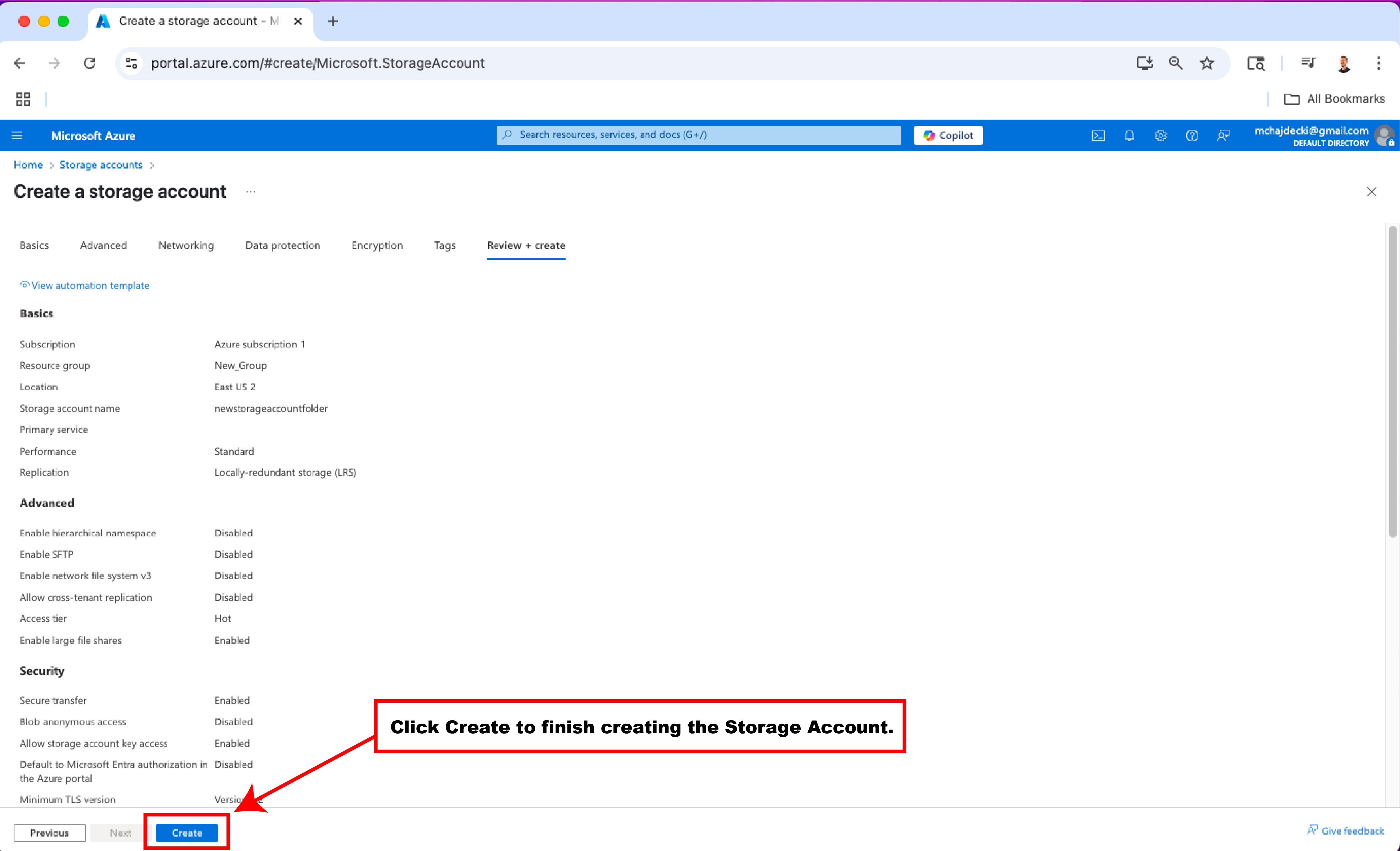Viewport: 1400px width, 851px height.
Task: Switch to the Networking tab
Action: (x=186, y=245)
